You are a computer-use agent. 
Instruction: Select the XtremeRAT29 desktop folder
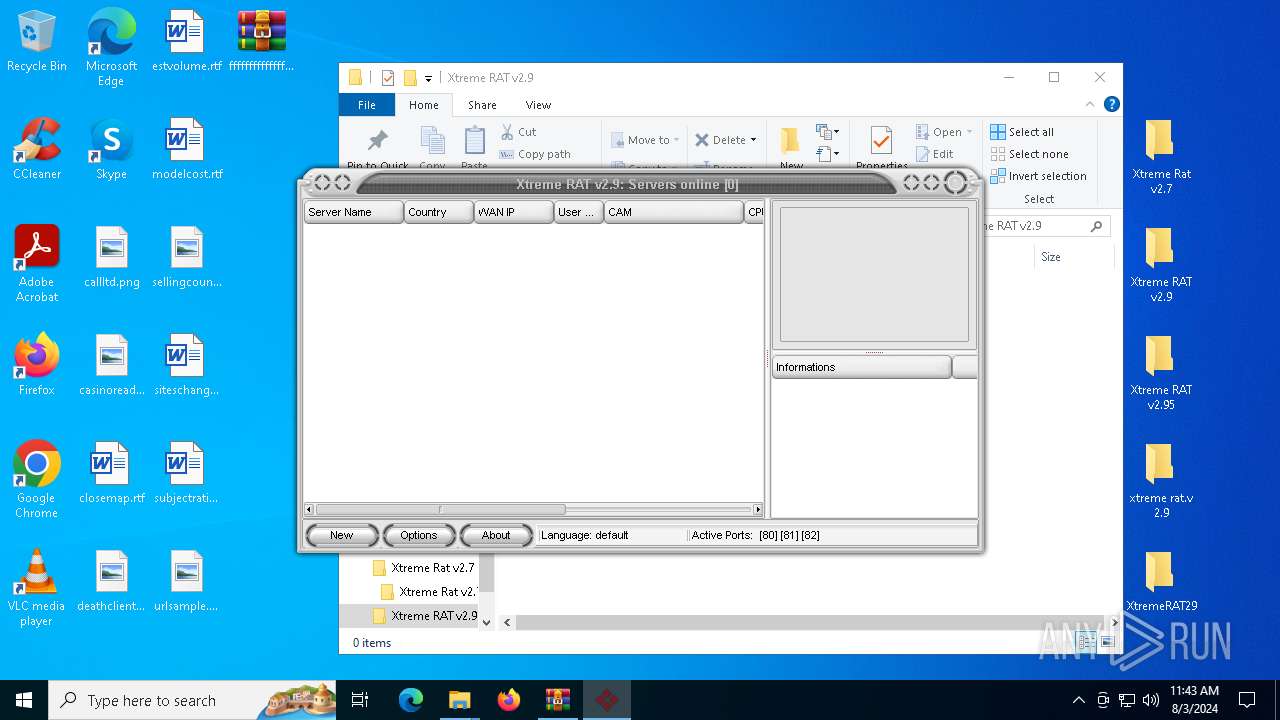pyautogui.click(x=1160, y=582)
